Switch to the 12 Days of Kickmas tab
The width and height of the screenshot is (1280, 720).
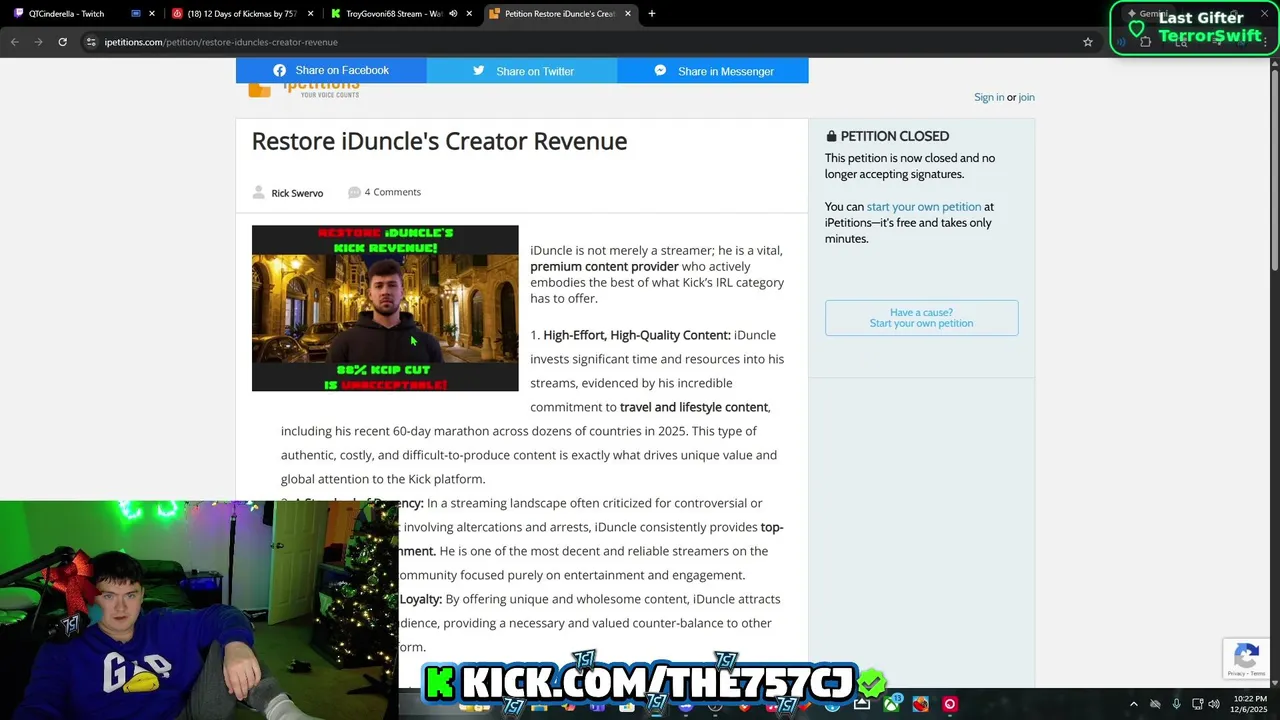[243, 14]
